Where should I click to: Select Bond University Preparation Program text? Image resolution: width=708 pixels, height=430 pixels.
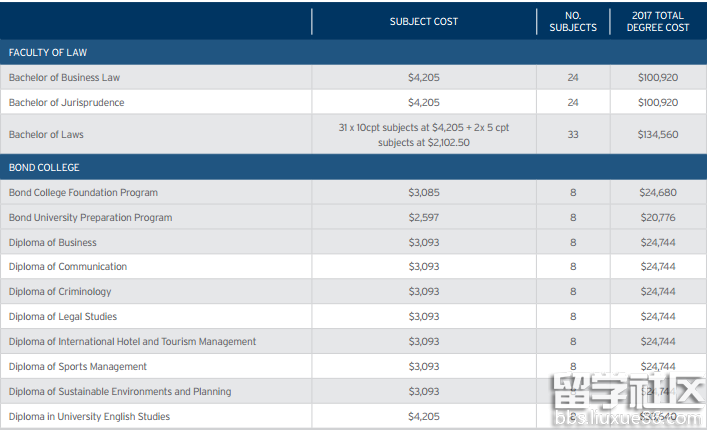click(x=90, y=217)
